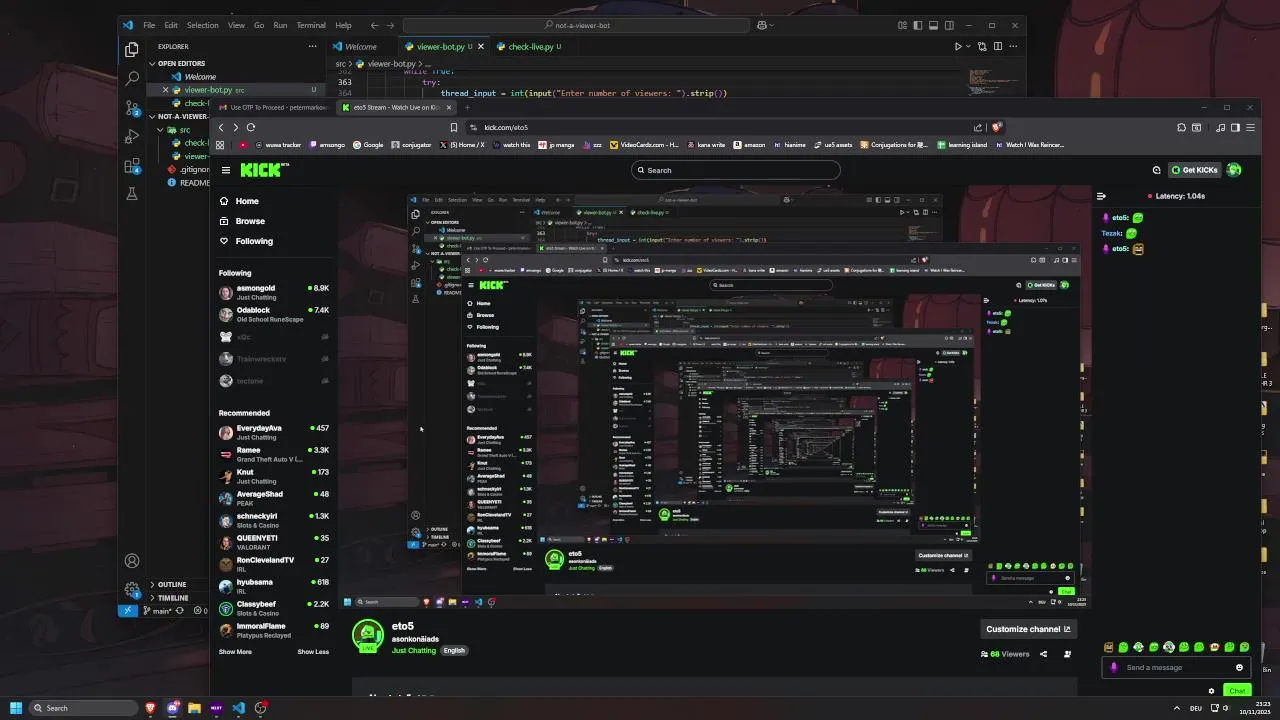Open Extensions view in VS Code
Viewport: 1280px width, 720px height.
132,165
